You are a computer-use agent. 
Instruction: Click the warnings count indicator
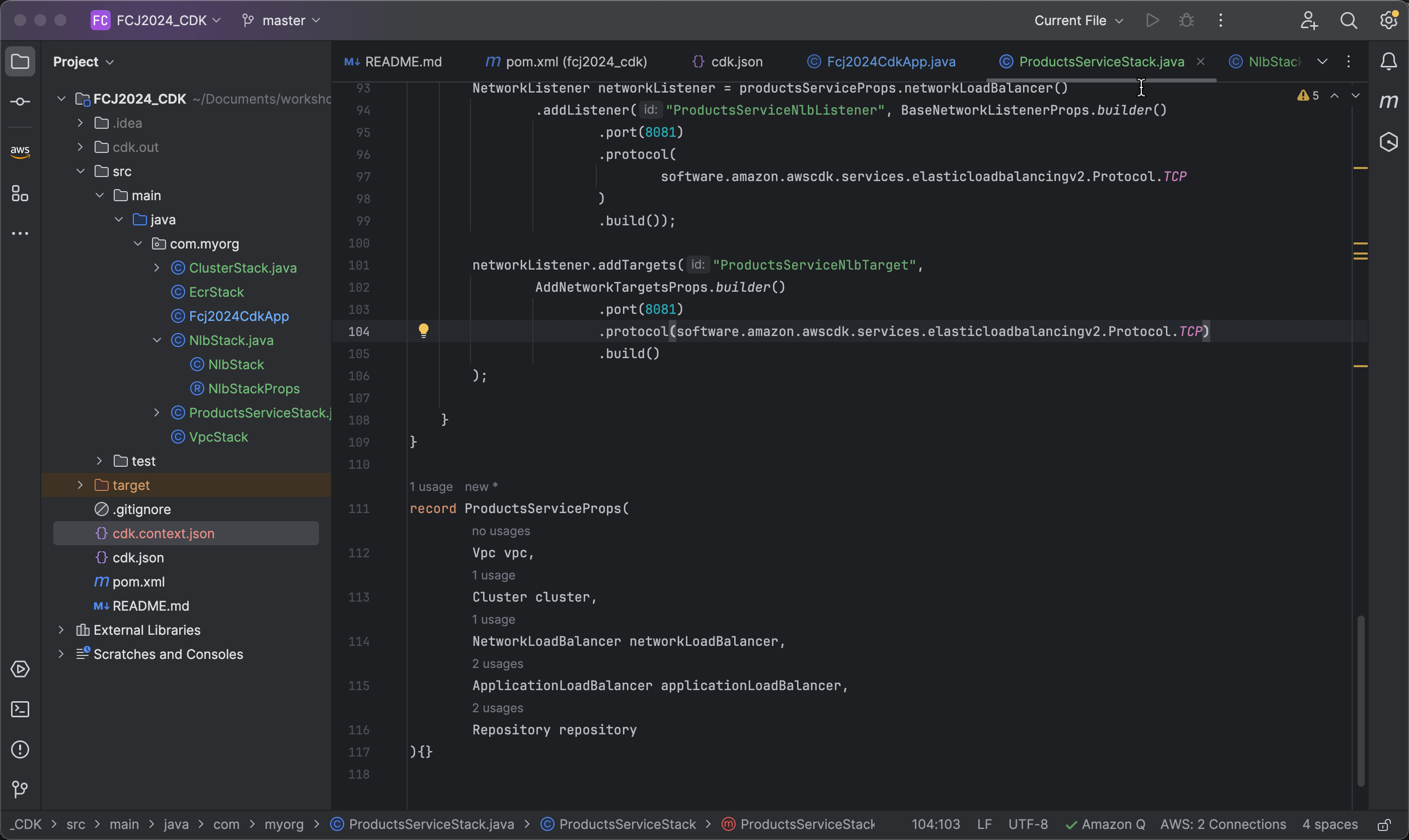pyautogui.click(x=1308, y=96)
